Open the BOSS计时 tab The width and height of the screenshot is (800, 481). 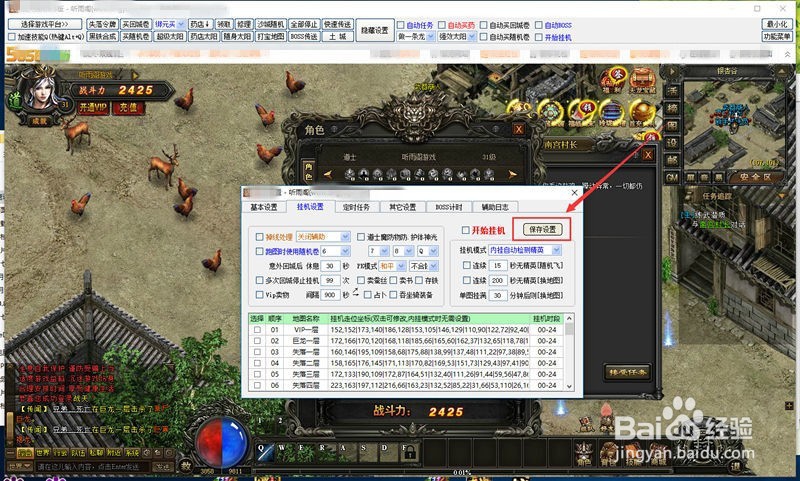point(448,207)
